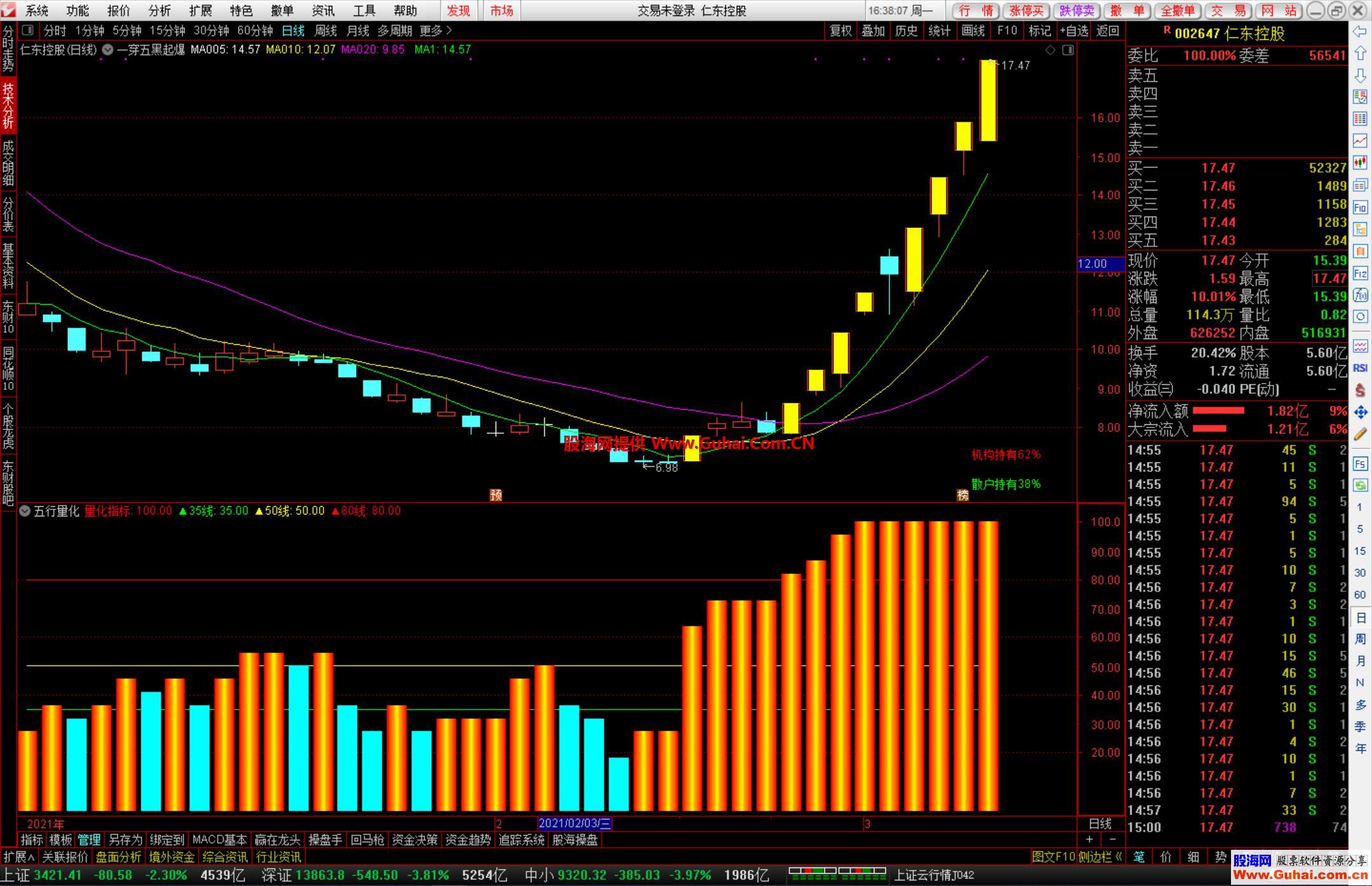This screenshot has width=1372, height=886.
Task: Expand the 扩展 panel at bottom left
Action: click(19, 857)
